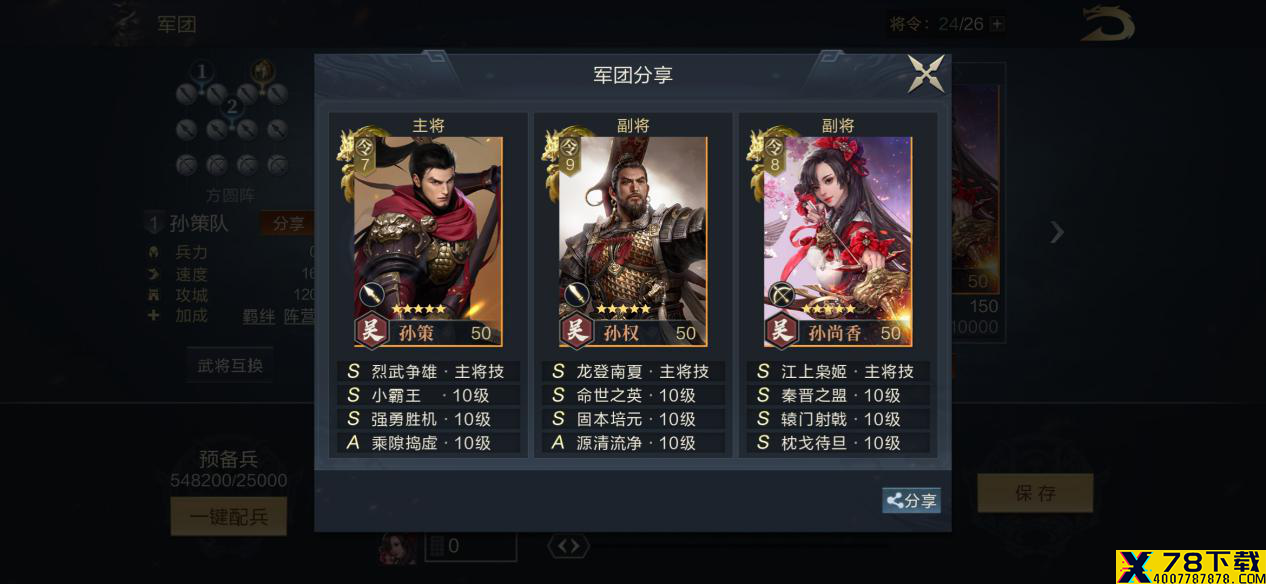
Task: Click the 武将互换 swap generals button
Action: [230, 365]
